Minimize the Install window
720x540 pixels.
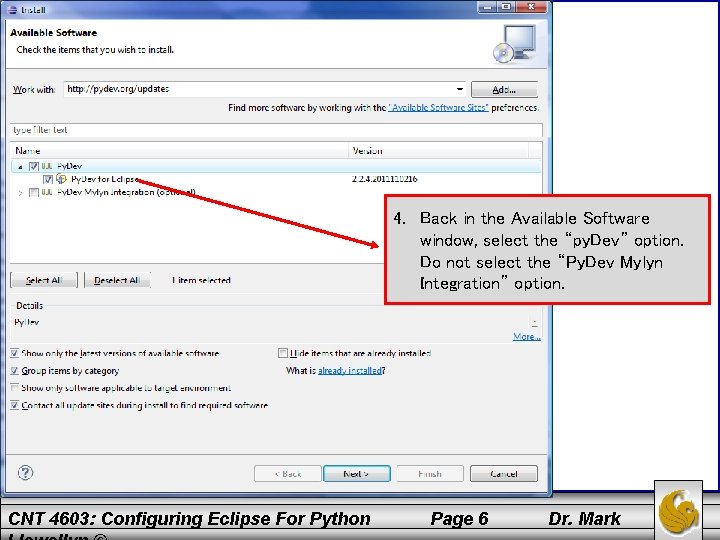(487, 6)
